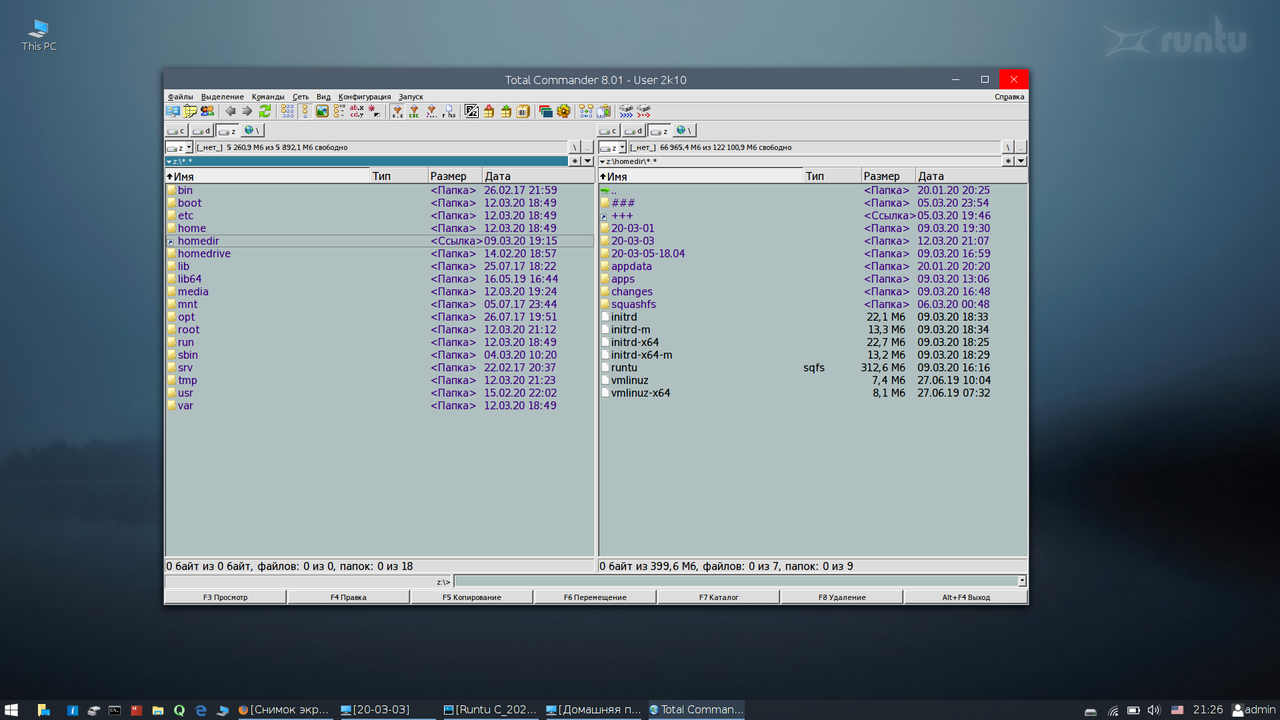Click the pack files (box) toolbar icon

[x=488, y=111]
